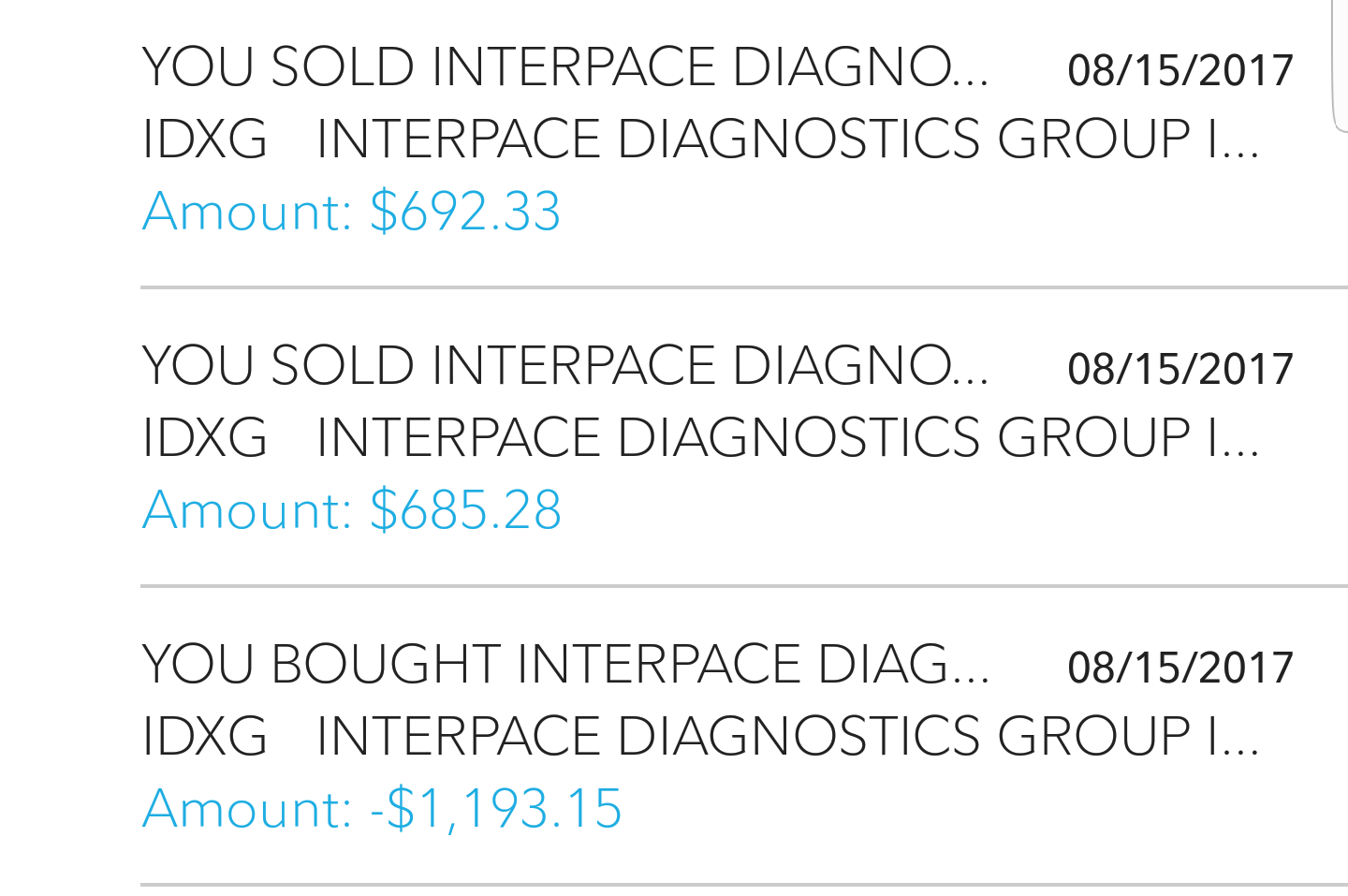Click company name in the $685.28 sale row
Viewport: 1348px width, 896px height.
coord(787,437)
